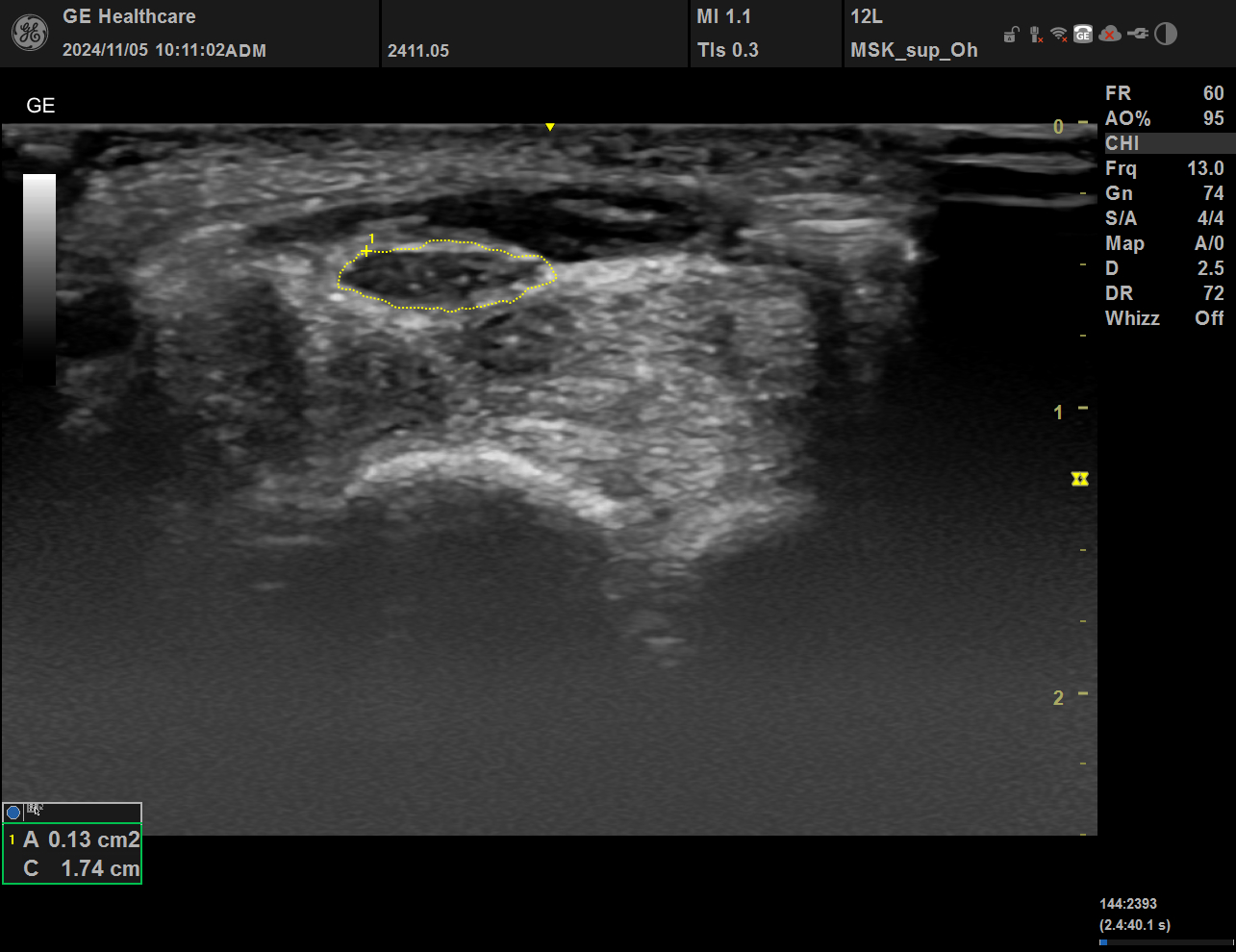This screenshot has height=952, width=1236.
Task: Select the CHI highlighted parameter row
Action: pyautogui.click(x=1169, y=143)
